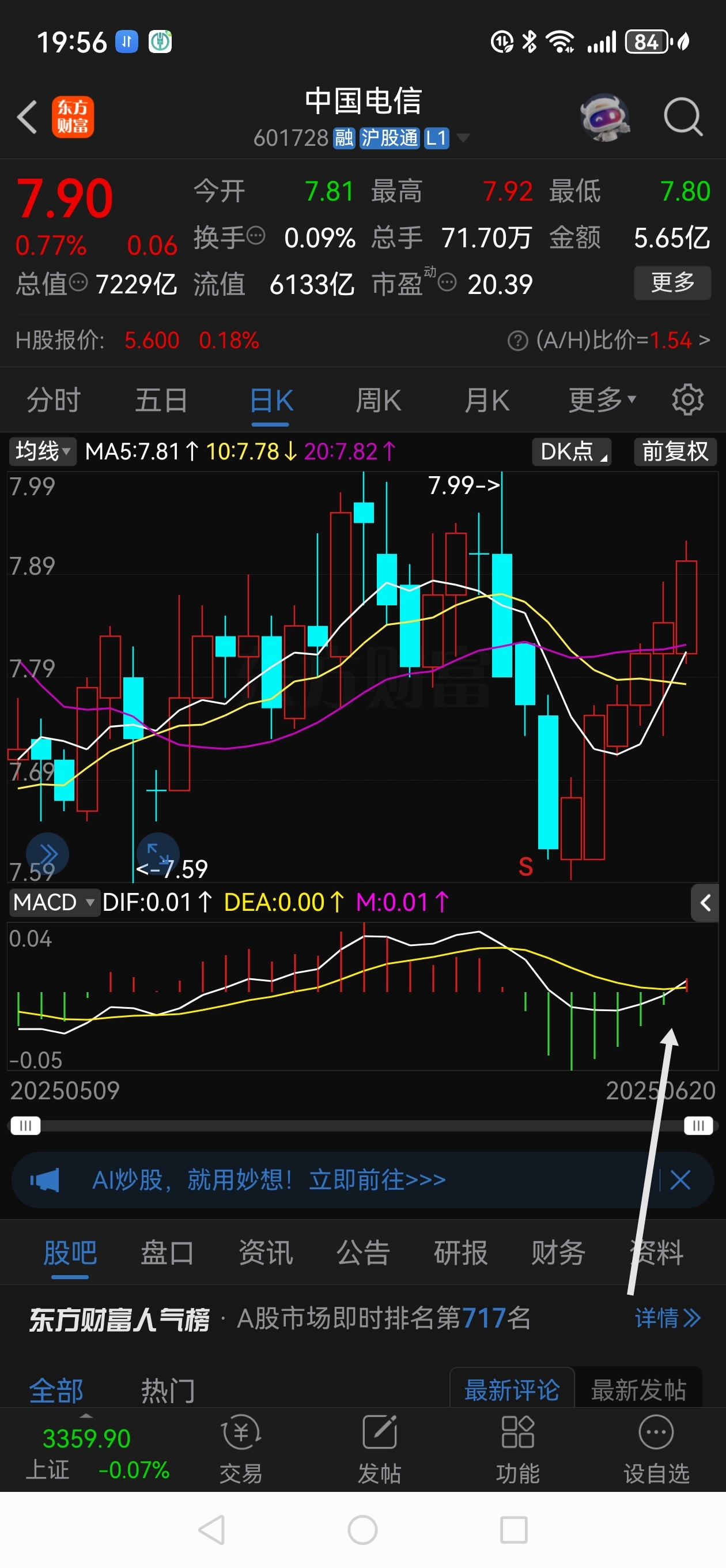Open the 功能 functions icon
This screenshot has height=1568, width=726.
click(x=517, y=1449)
